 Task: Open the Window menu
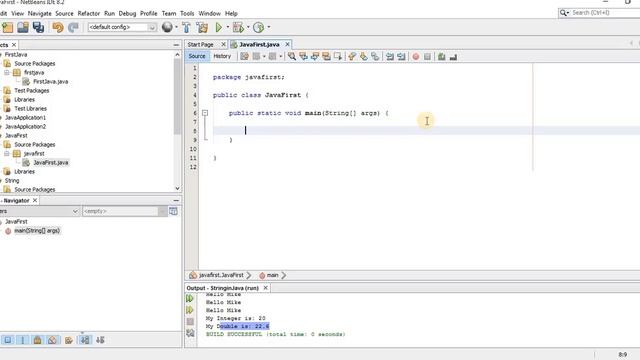(209, 13)
